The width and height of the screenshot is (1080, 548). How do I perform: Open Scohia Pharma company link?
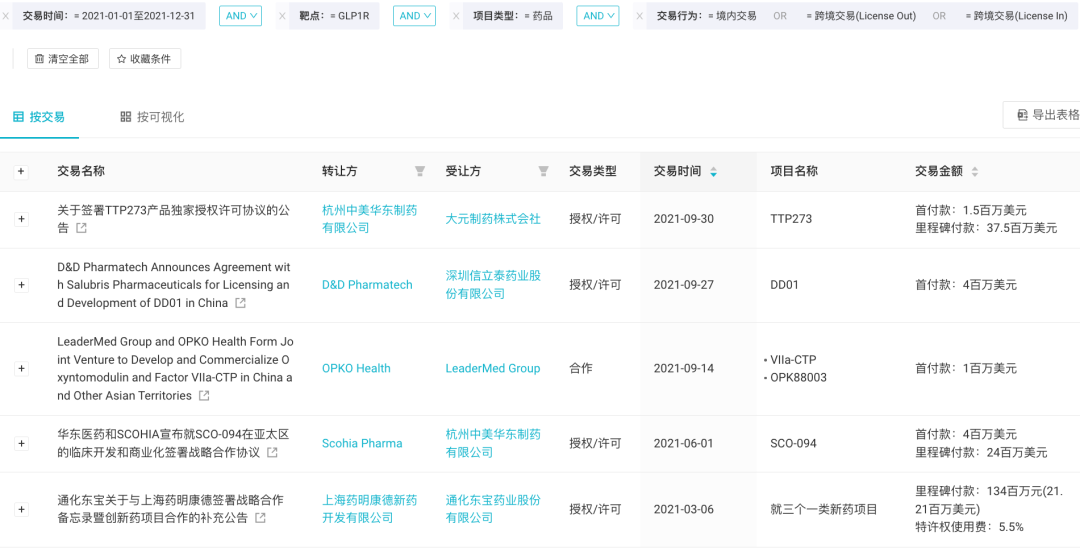(x=362, y=443)
